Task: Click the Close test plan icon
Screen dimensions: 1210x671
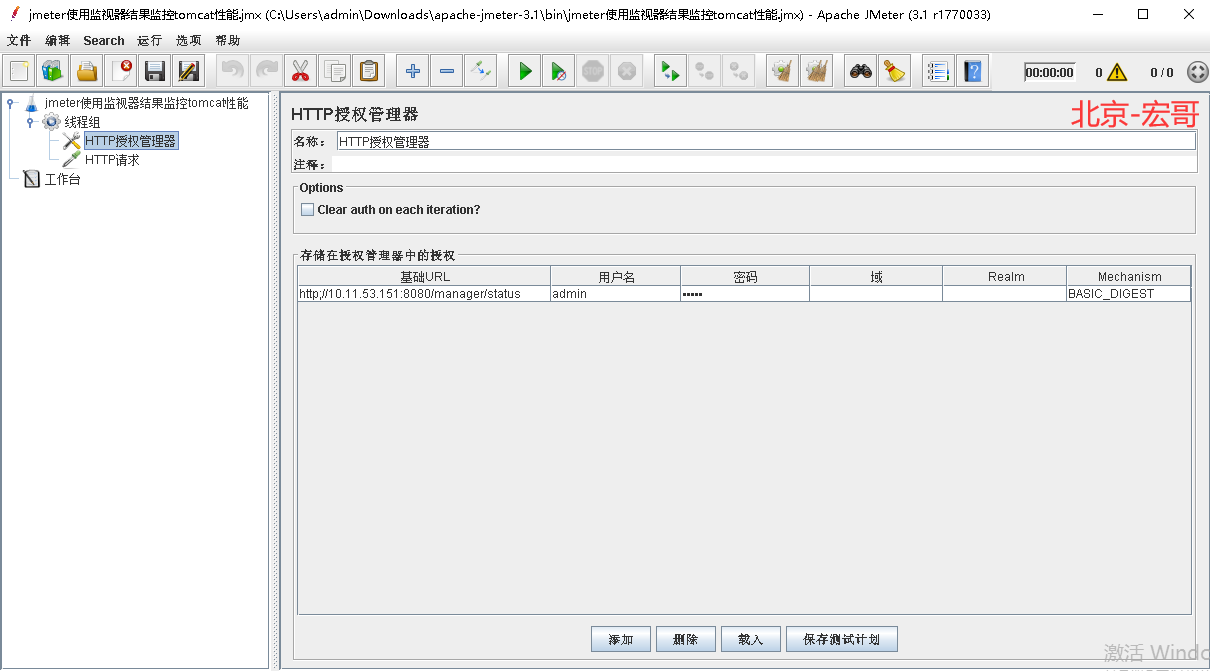Action: 121,71
